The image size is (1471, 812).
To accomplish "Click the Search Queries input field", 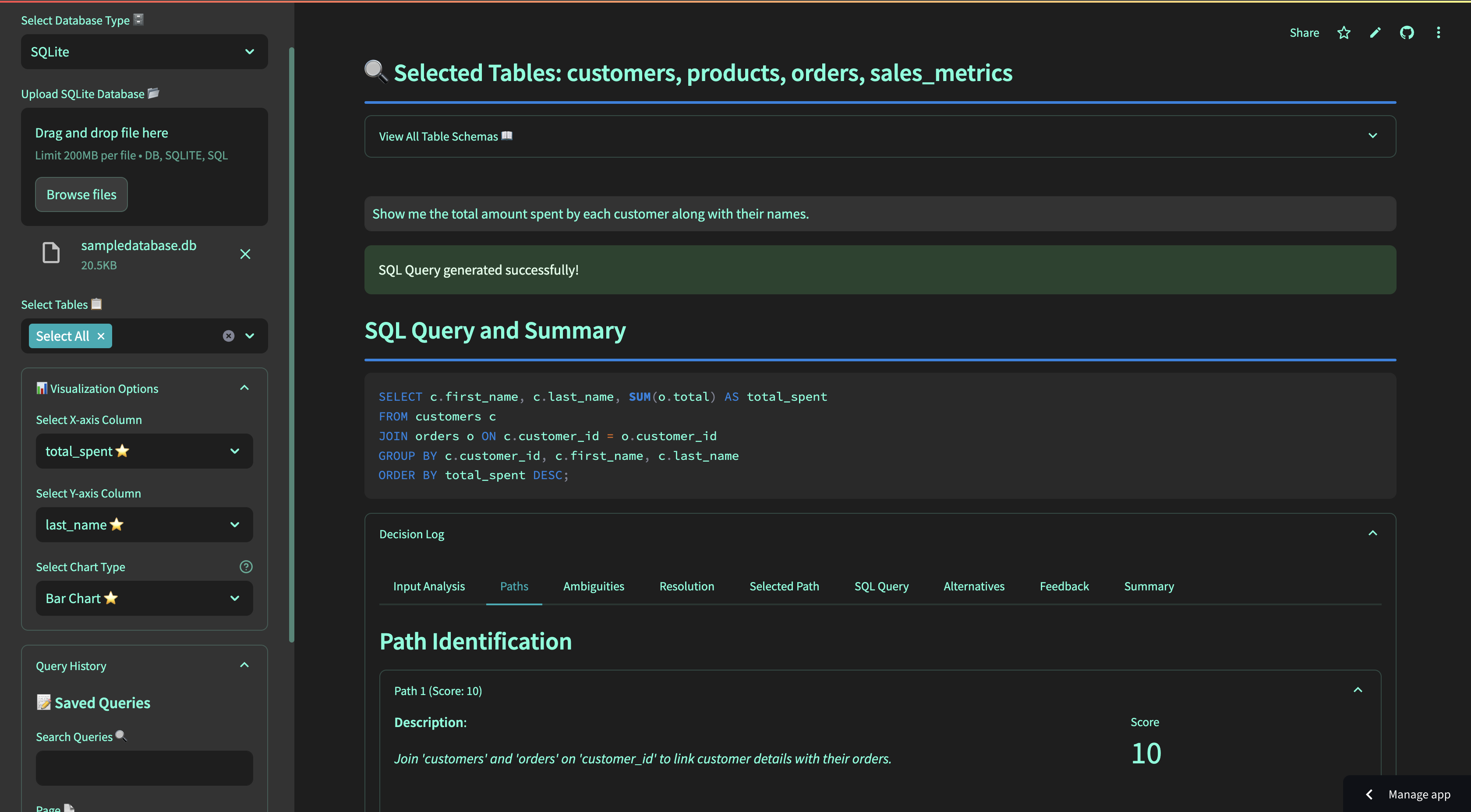I will 144,768.
